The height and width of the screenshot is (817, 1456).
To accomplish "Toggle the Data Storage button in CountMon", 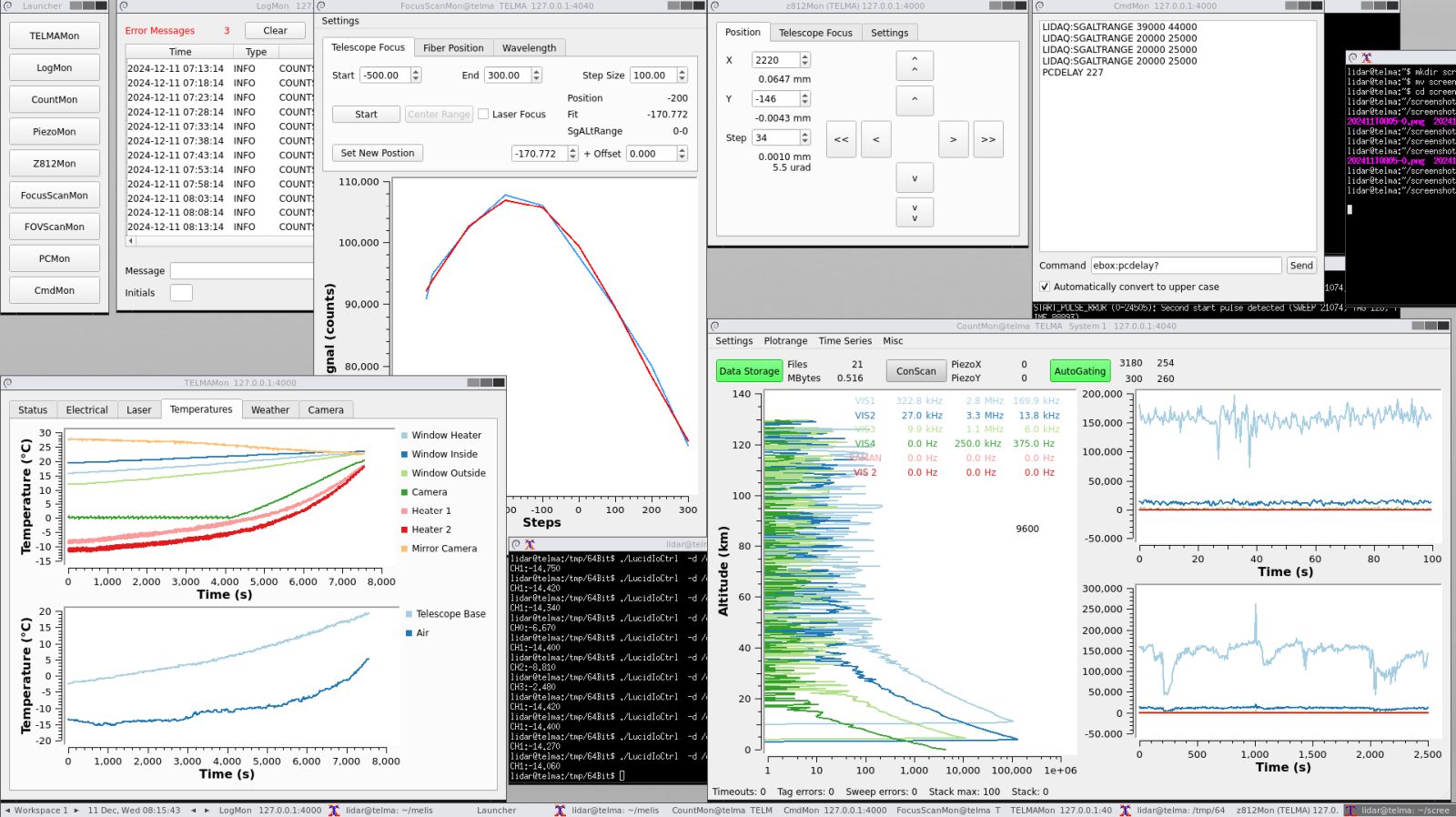I will pos(749,371).
